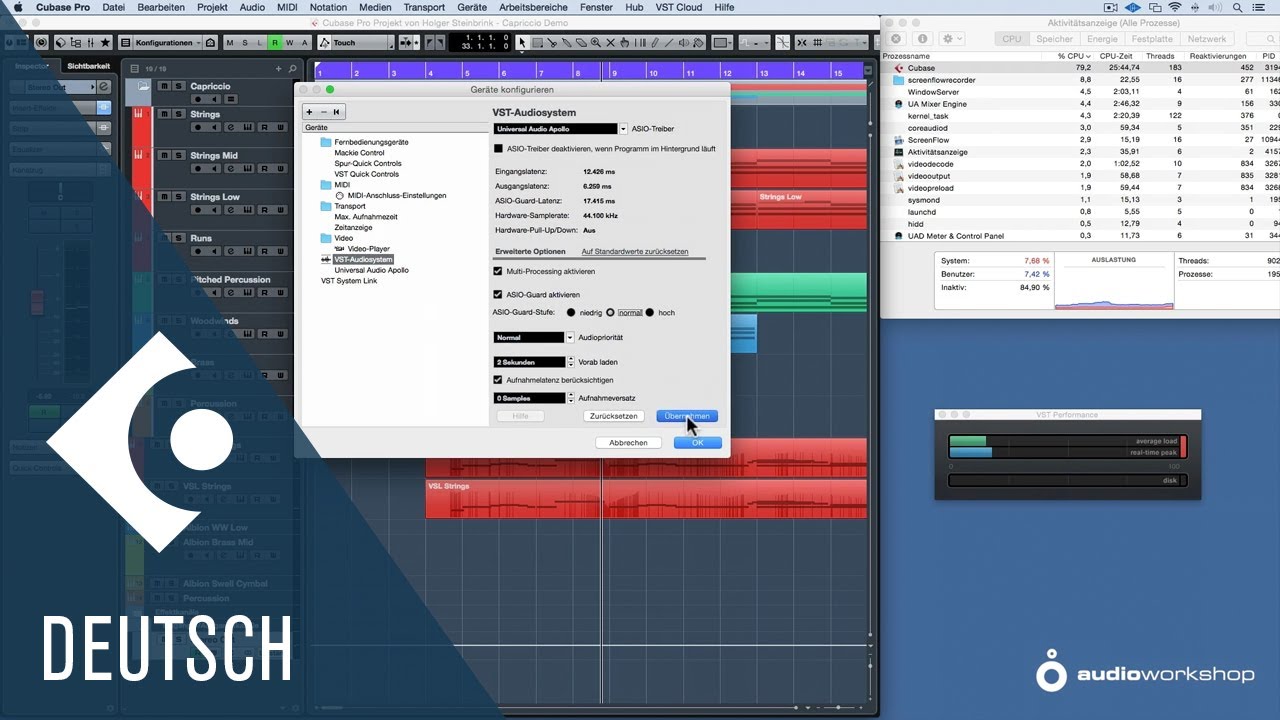
Task: Click the add track plus icon
Action: (279, 68)
